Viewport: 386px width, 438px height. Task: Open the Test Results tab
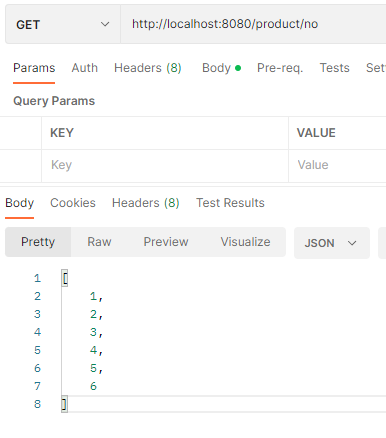tap(230, 203)
